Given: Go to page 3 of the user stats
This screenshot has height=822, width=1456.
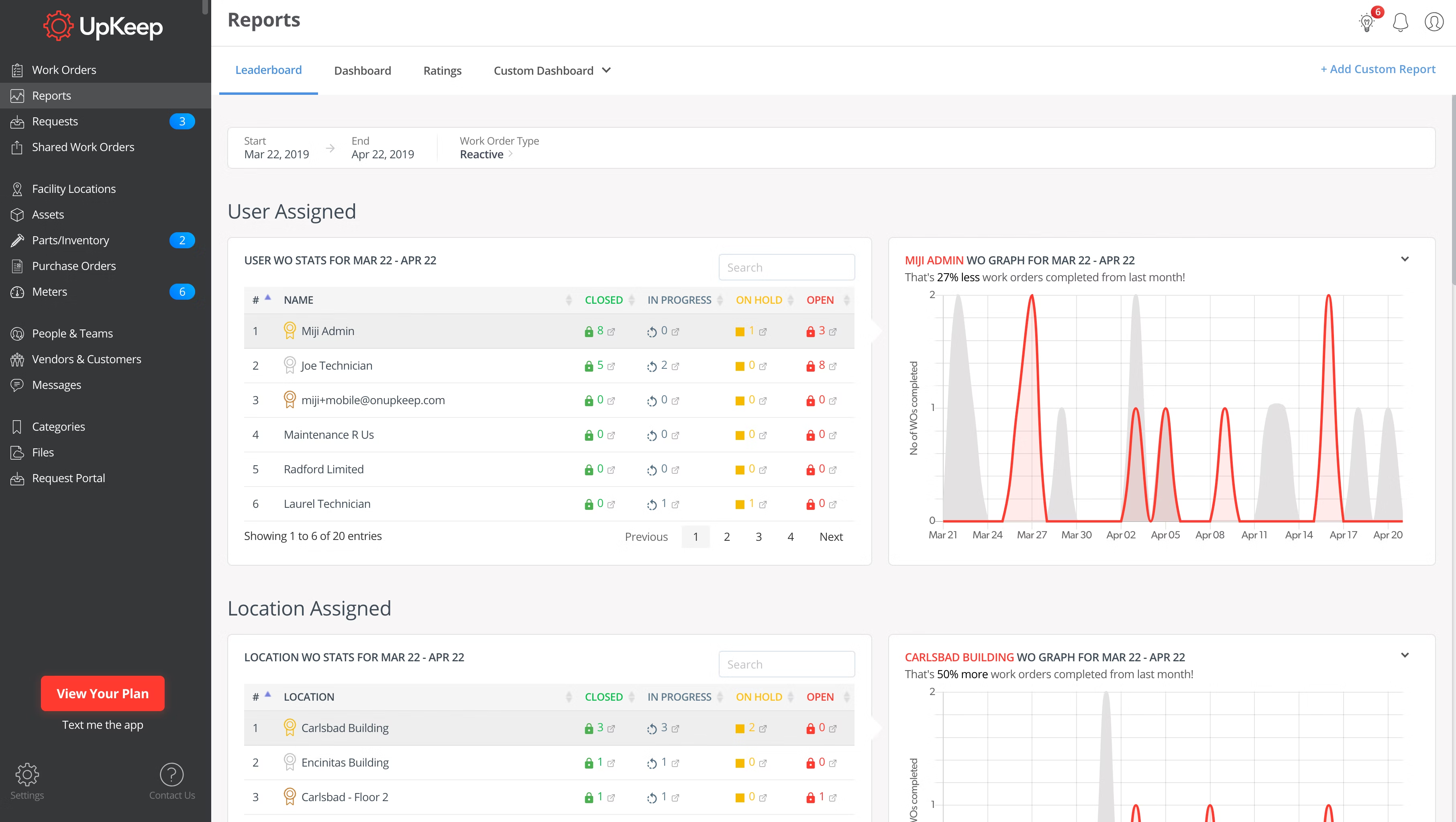Looking at the screenshot, I should (759, 536).
